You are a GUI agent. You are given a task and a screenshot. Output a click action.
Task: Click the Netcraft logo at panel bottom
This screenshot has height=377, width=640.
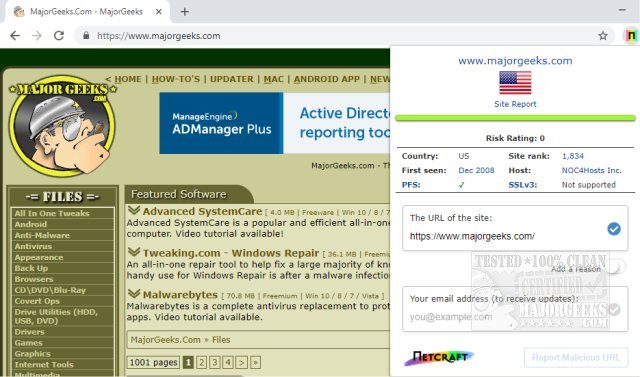[x=439, y=357]
